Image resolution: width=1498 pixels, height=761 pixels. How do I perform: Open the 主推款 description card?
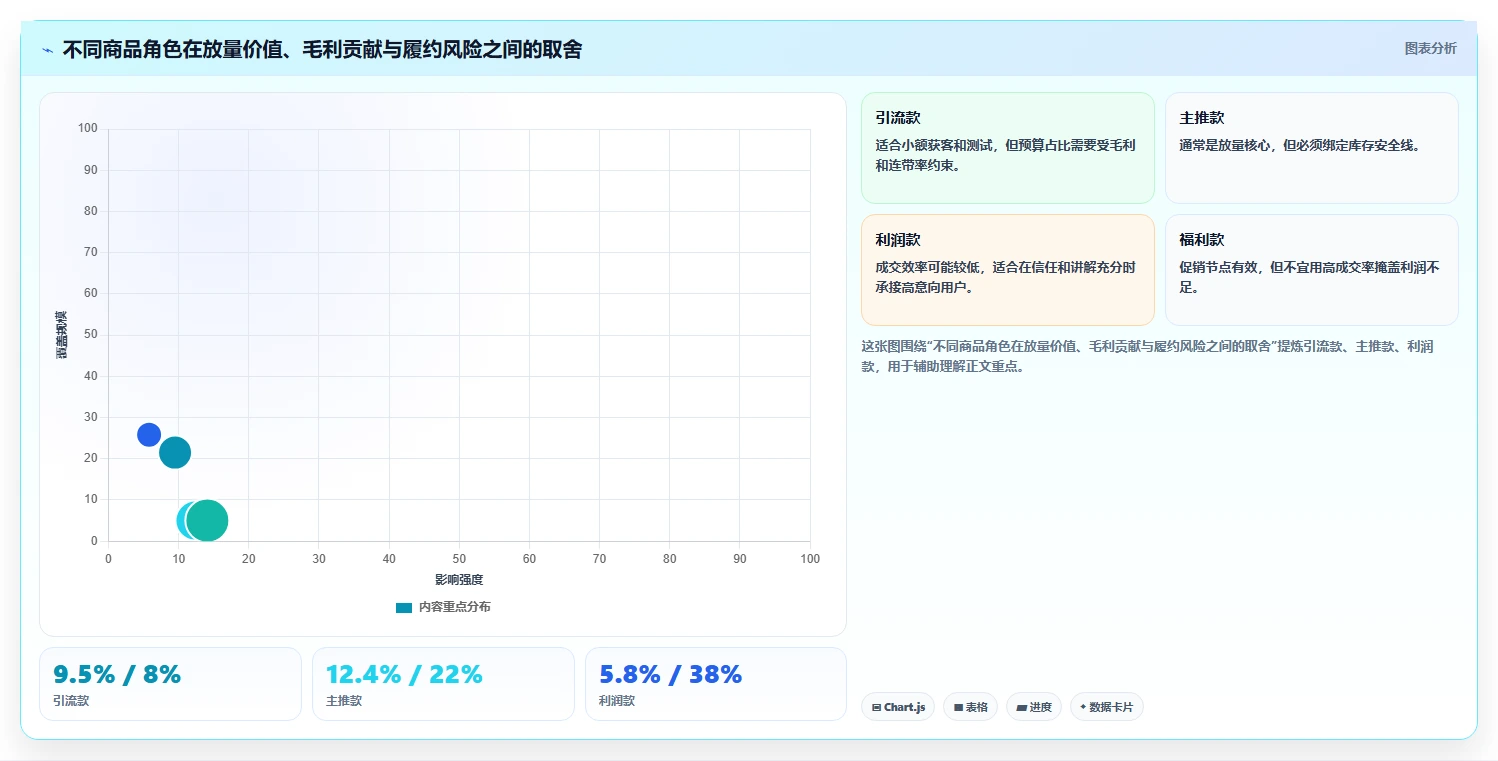point(1312,148)
